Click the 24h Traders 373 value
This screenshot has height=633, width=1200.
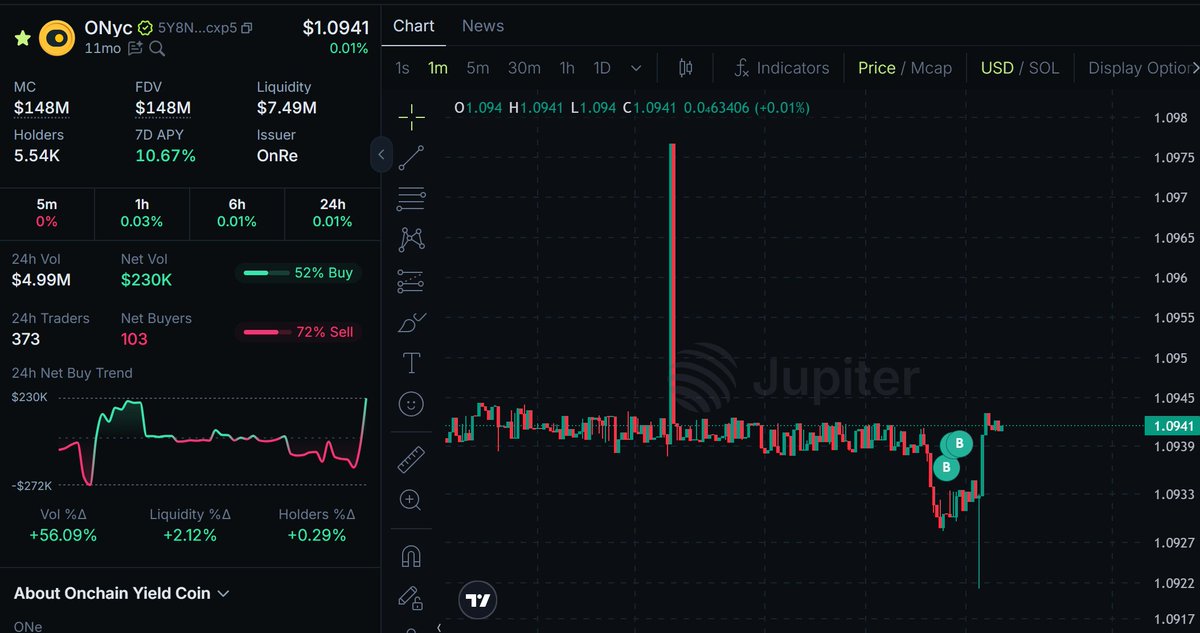pos(26,339)
